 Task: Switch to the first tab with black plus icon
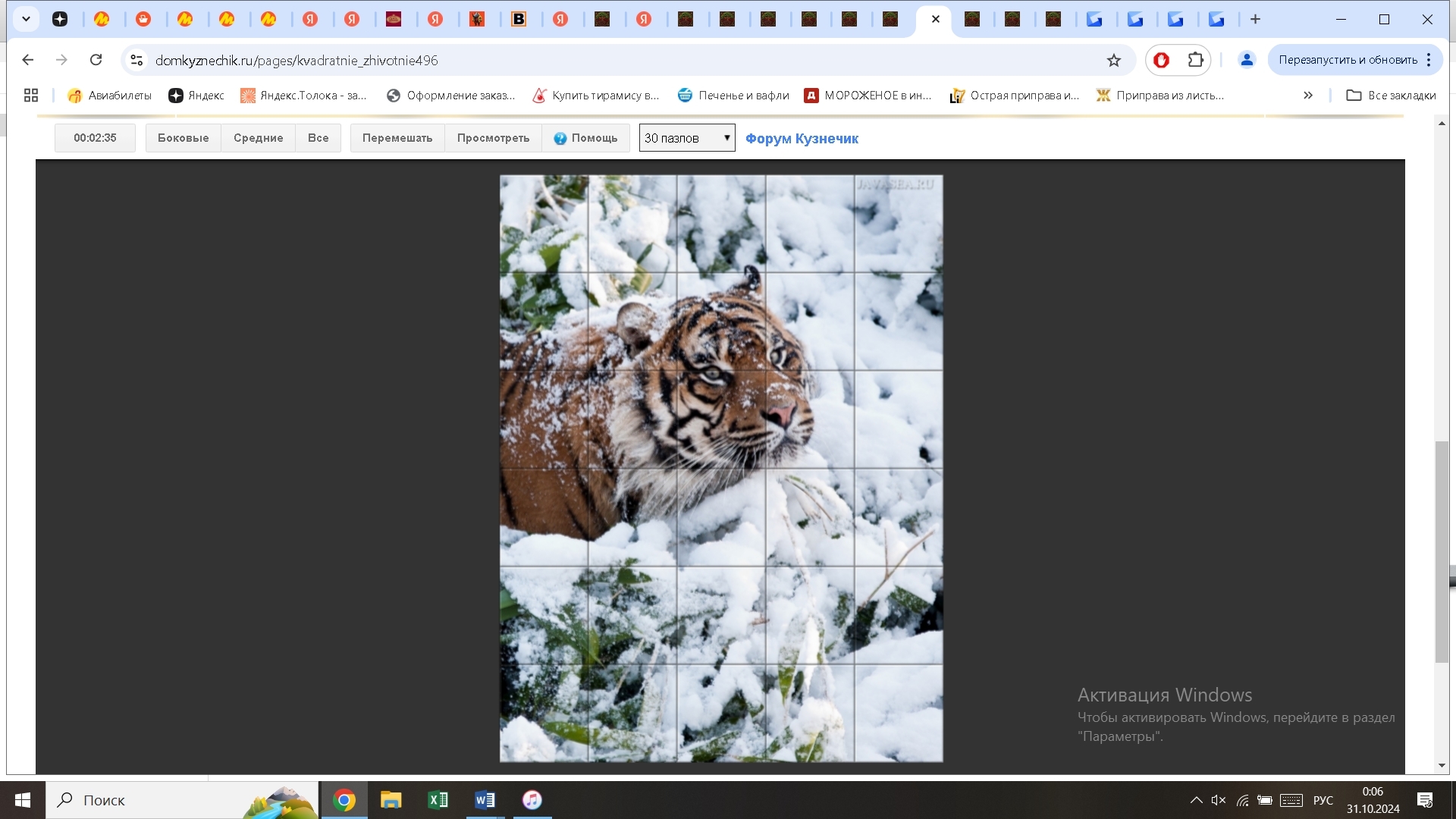[60, 19]
